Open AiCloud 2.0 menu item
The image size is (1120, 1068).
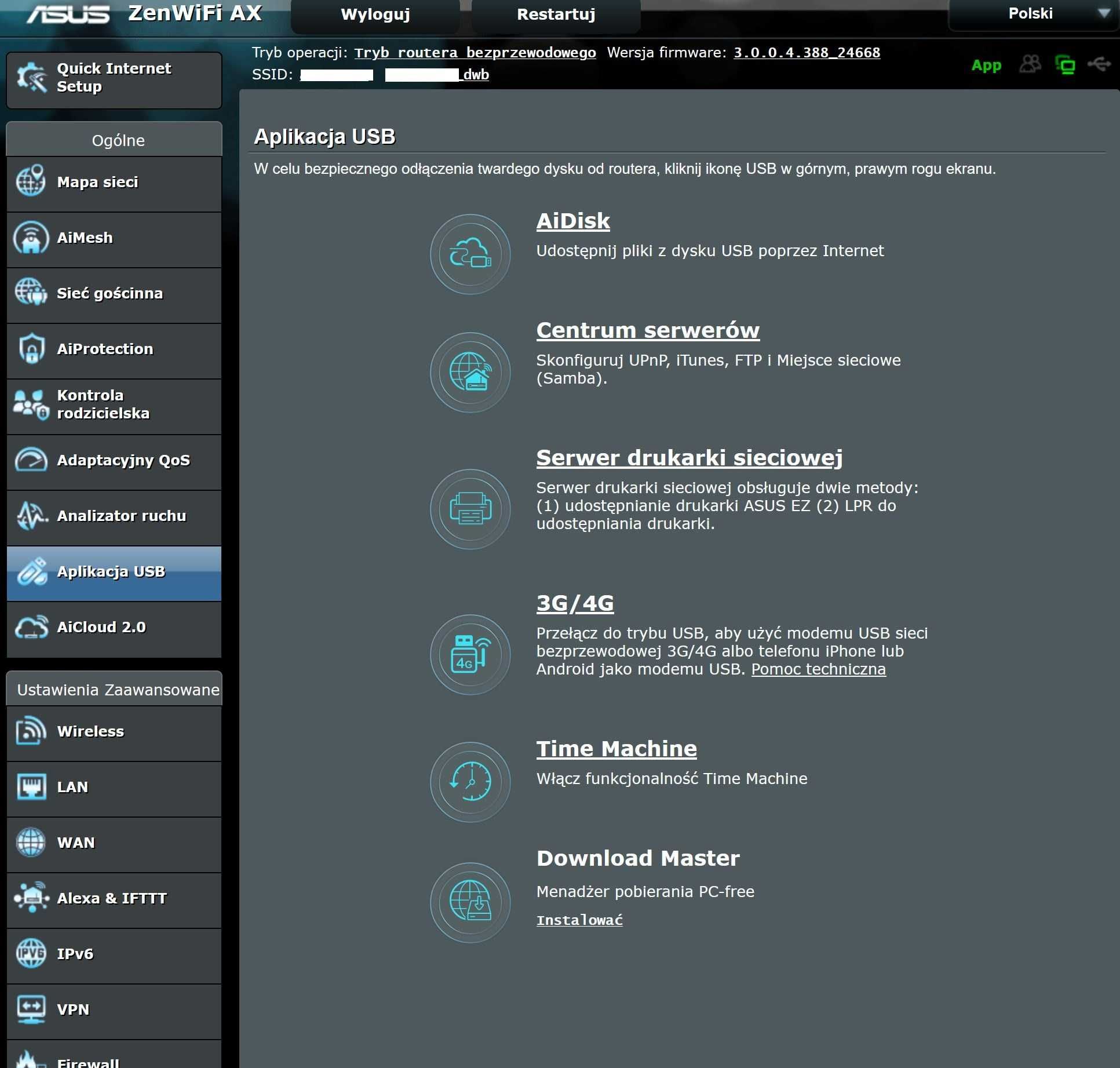[x=114, y=629]
